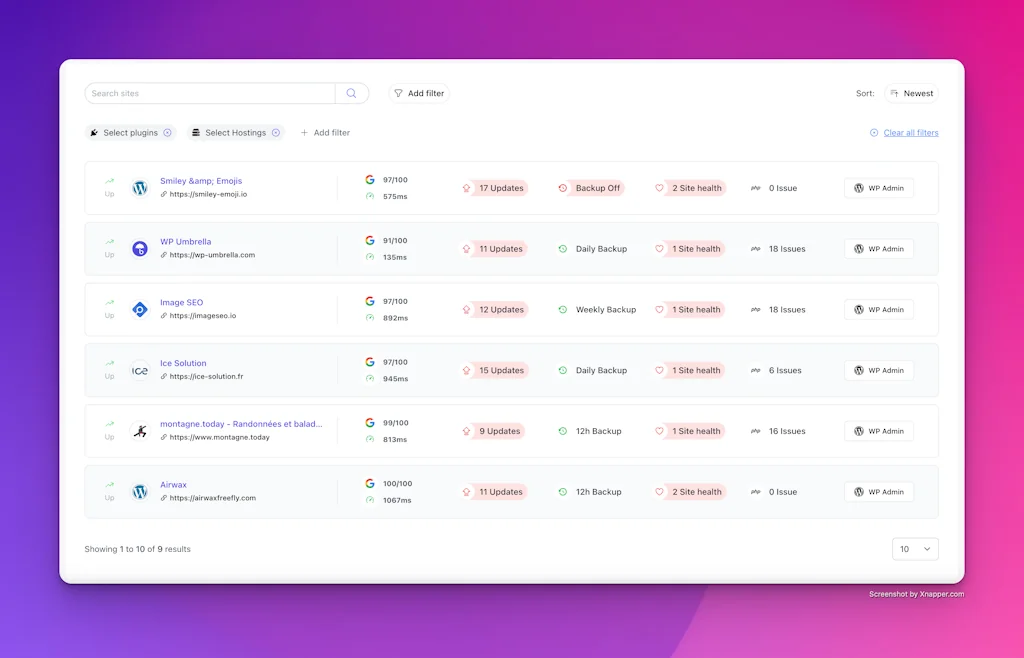Select the Image SEO site logo
The width and height of the screenshot is (1024, 658).
139,309
